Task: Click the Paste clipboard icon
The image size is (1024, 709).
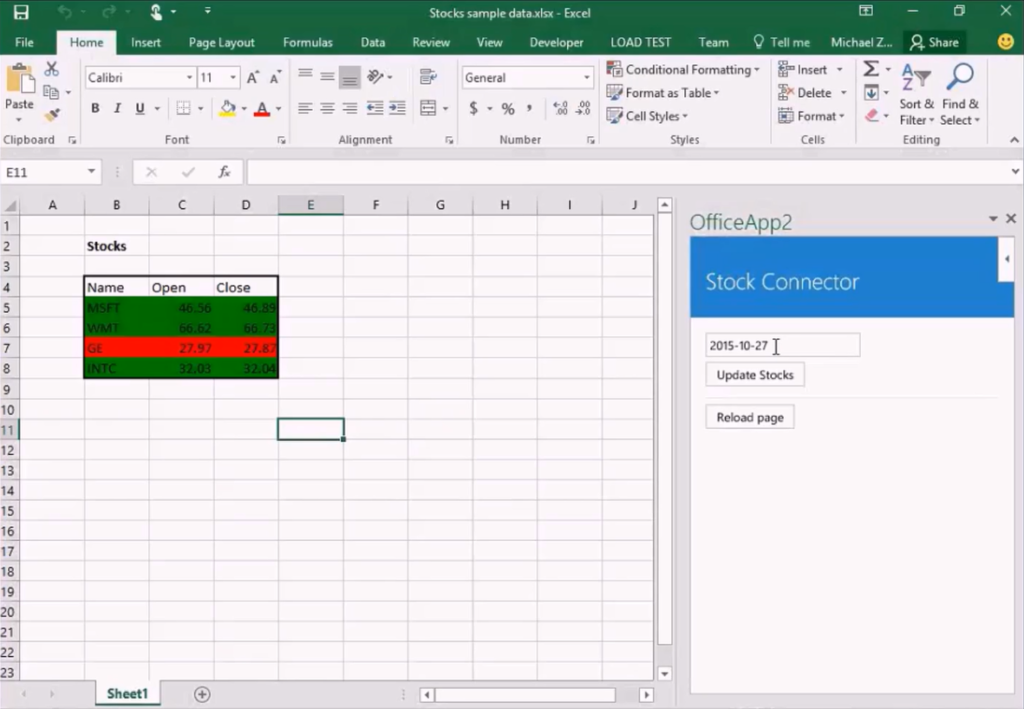Action: pos(20,80)
